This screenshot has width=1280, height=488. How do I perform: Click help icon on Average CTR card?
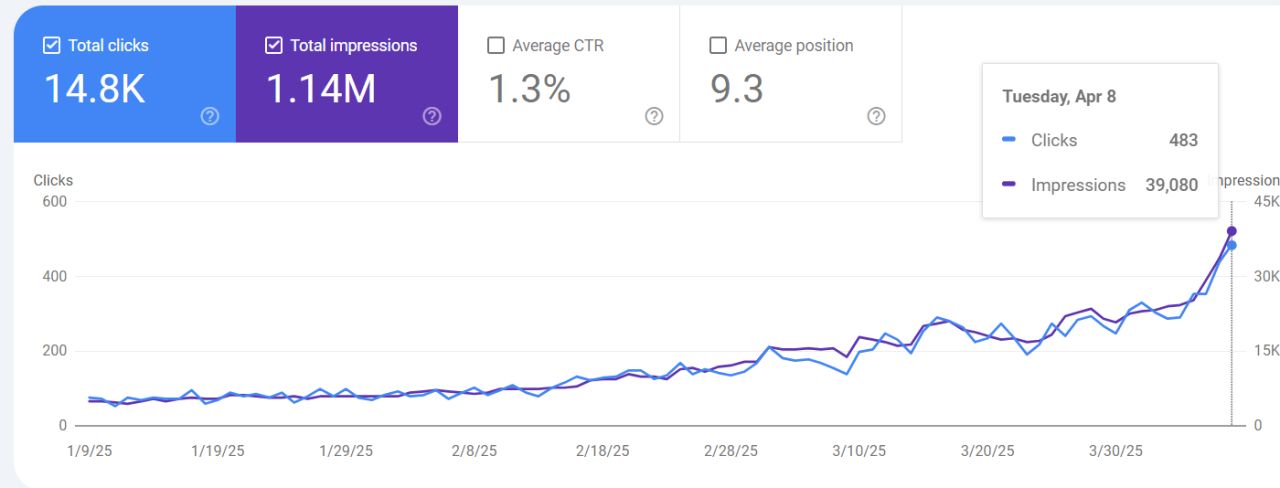click(x=654, y=116)
